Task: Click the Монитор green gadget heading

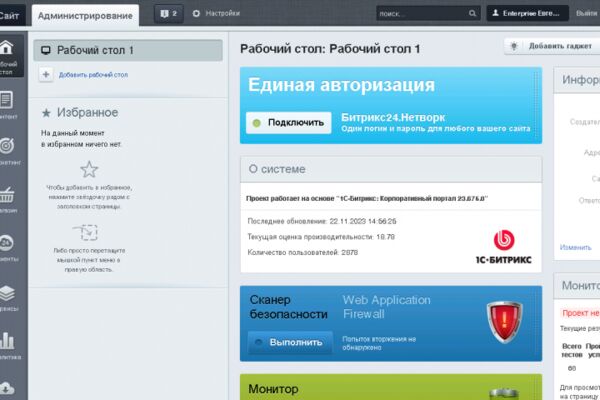Action: coord(273,389)
